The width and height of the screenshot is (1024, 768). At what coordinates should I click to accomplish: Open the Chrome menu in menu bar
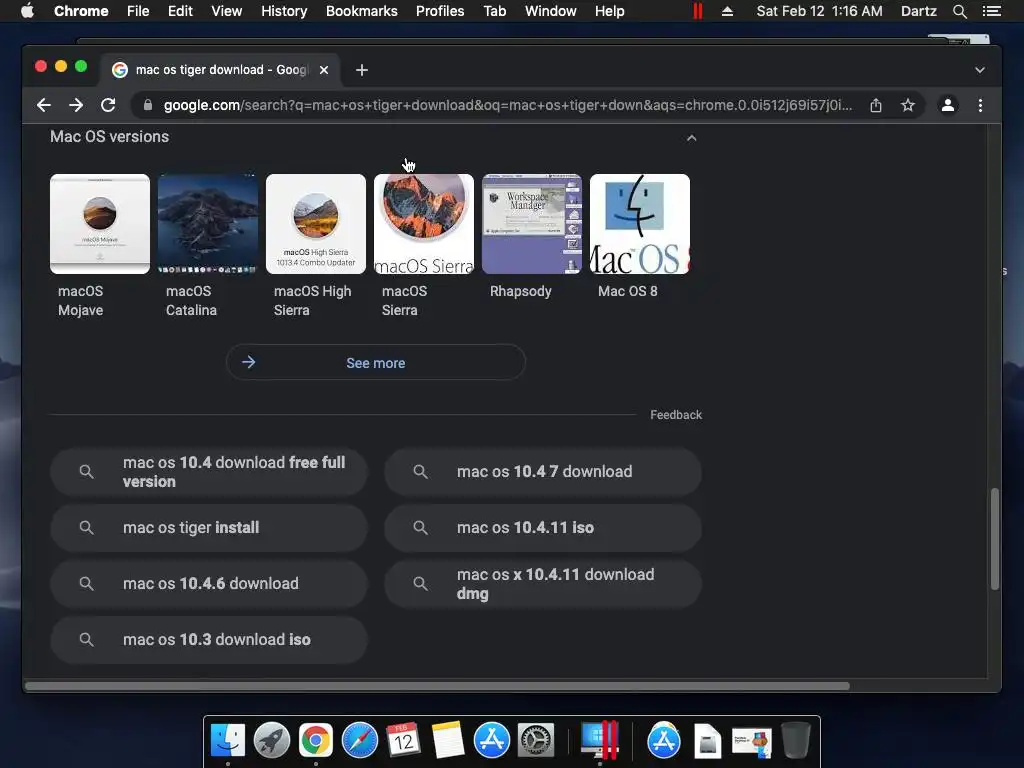81,11
